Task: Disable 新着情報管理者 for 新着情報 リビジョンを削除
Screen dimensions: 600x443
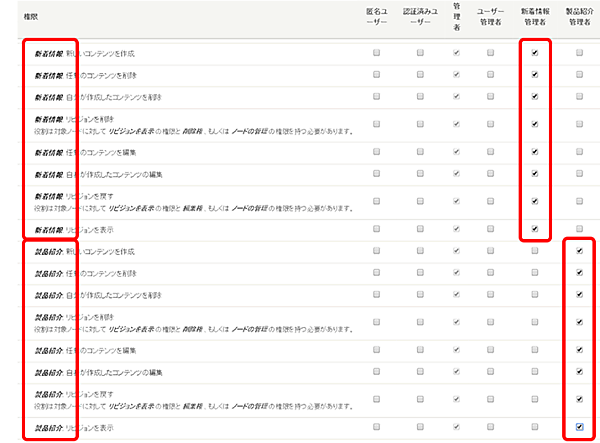Action: pyautogui.click(x=536, y=124)
